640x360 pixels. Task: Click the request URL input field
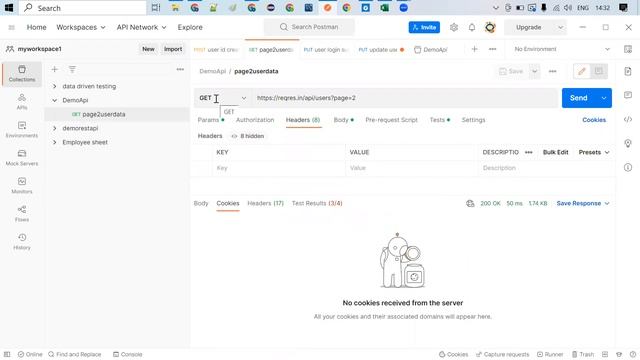[404, 98]
